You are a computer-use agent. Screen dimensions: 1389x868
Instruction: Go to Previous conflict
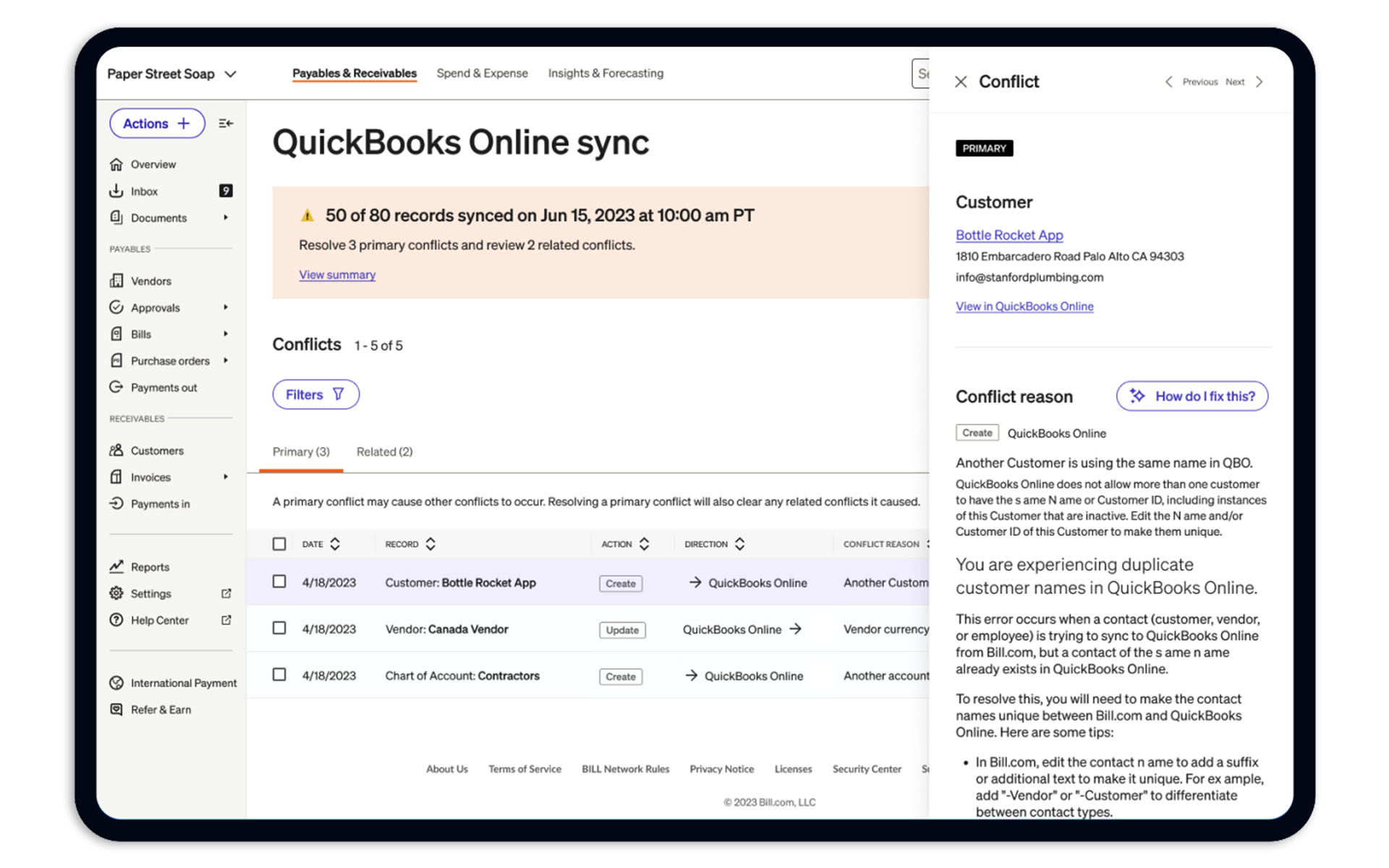(1192, 82)
